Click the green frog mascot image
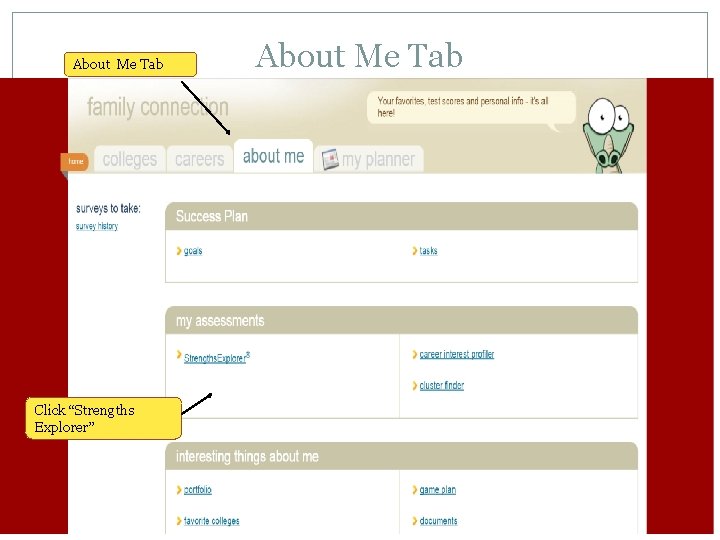Viewport: 720px width, 540px height. pos(608,135)
